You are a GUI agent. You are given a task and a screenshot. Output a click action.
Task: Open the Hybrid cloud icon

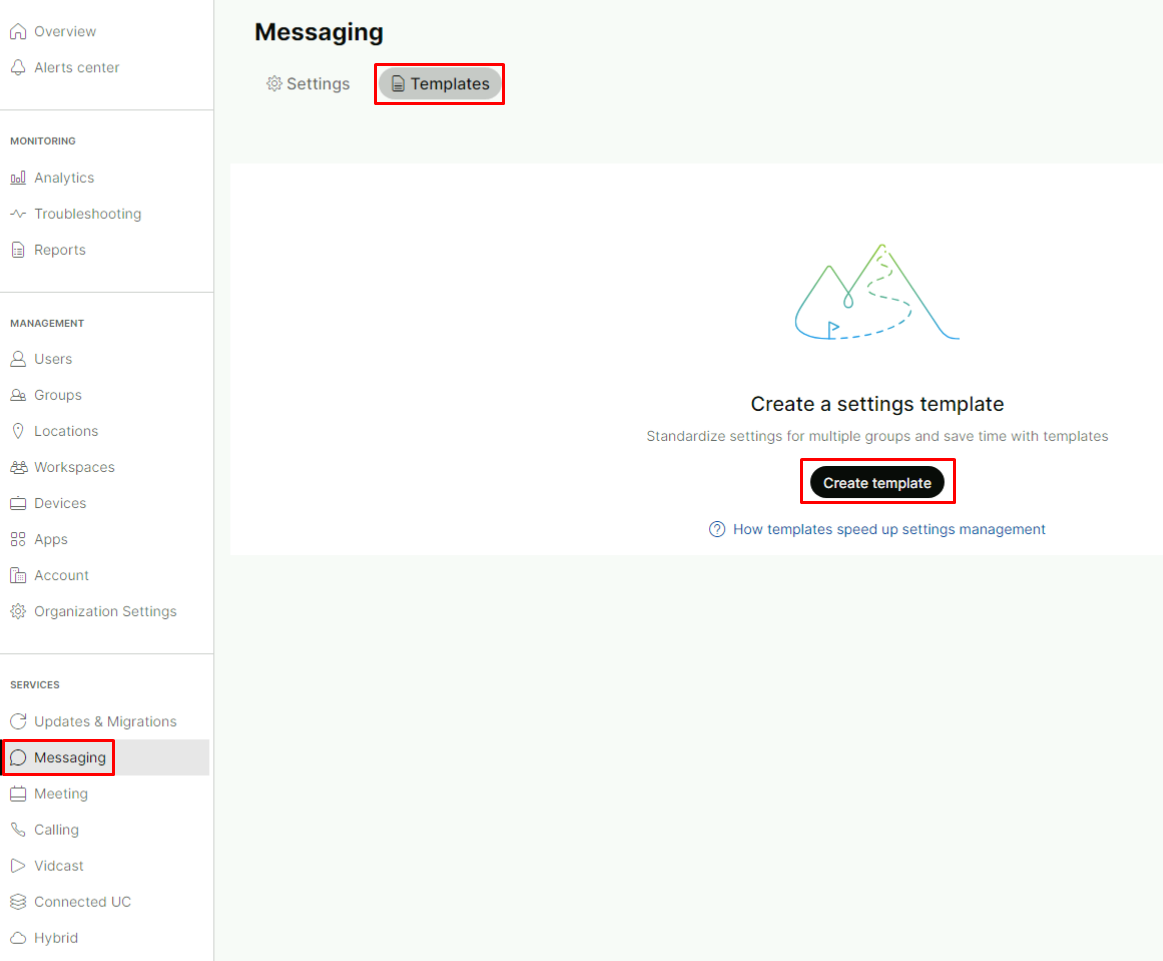click(x=18, y=938)
